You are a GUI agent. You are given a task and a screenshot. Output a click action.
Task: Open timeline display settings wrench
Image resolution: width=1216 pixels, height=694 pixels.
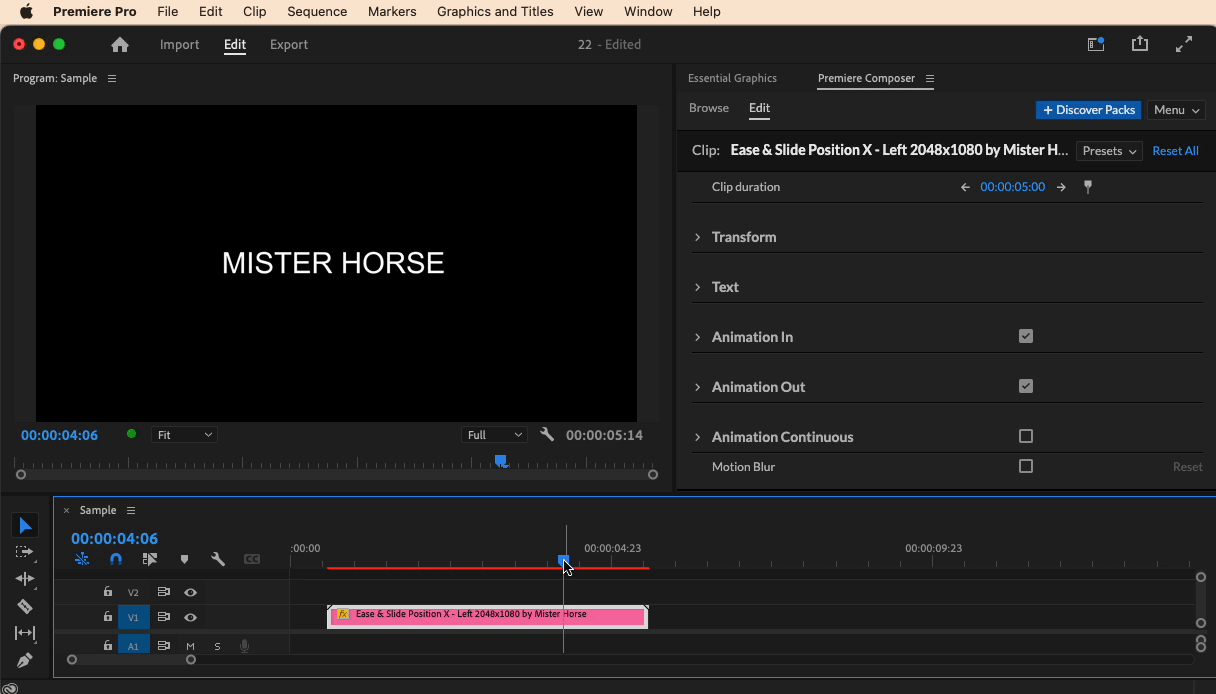[218, 560]
